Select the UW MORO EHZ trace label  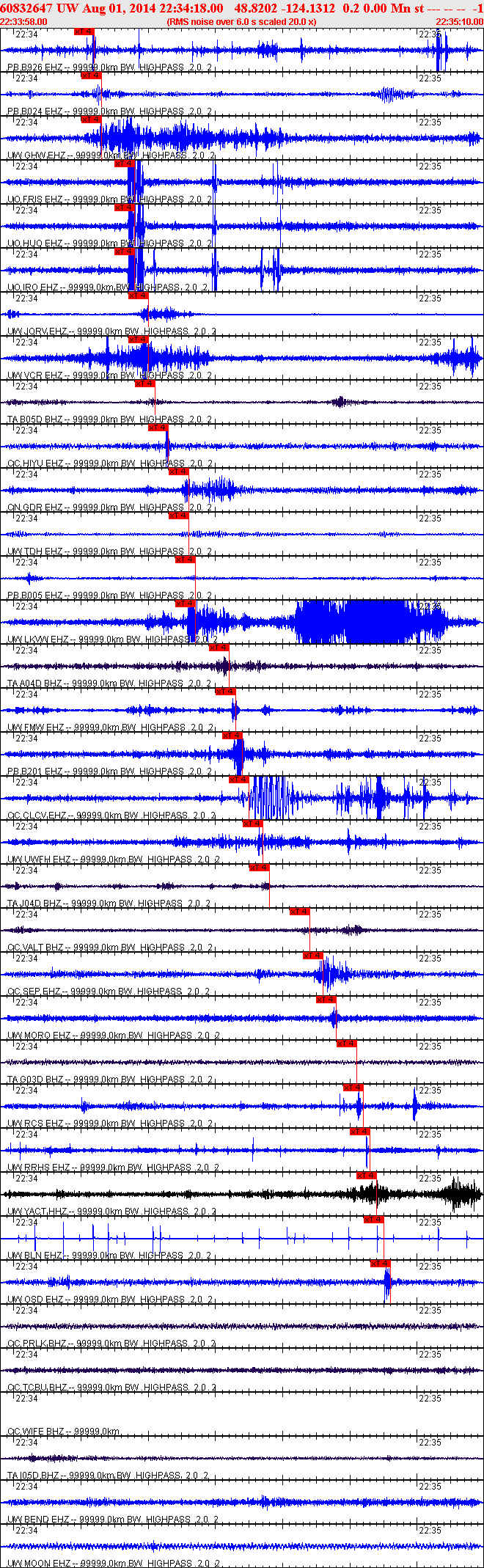(113, 1036)
